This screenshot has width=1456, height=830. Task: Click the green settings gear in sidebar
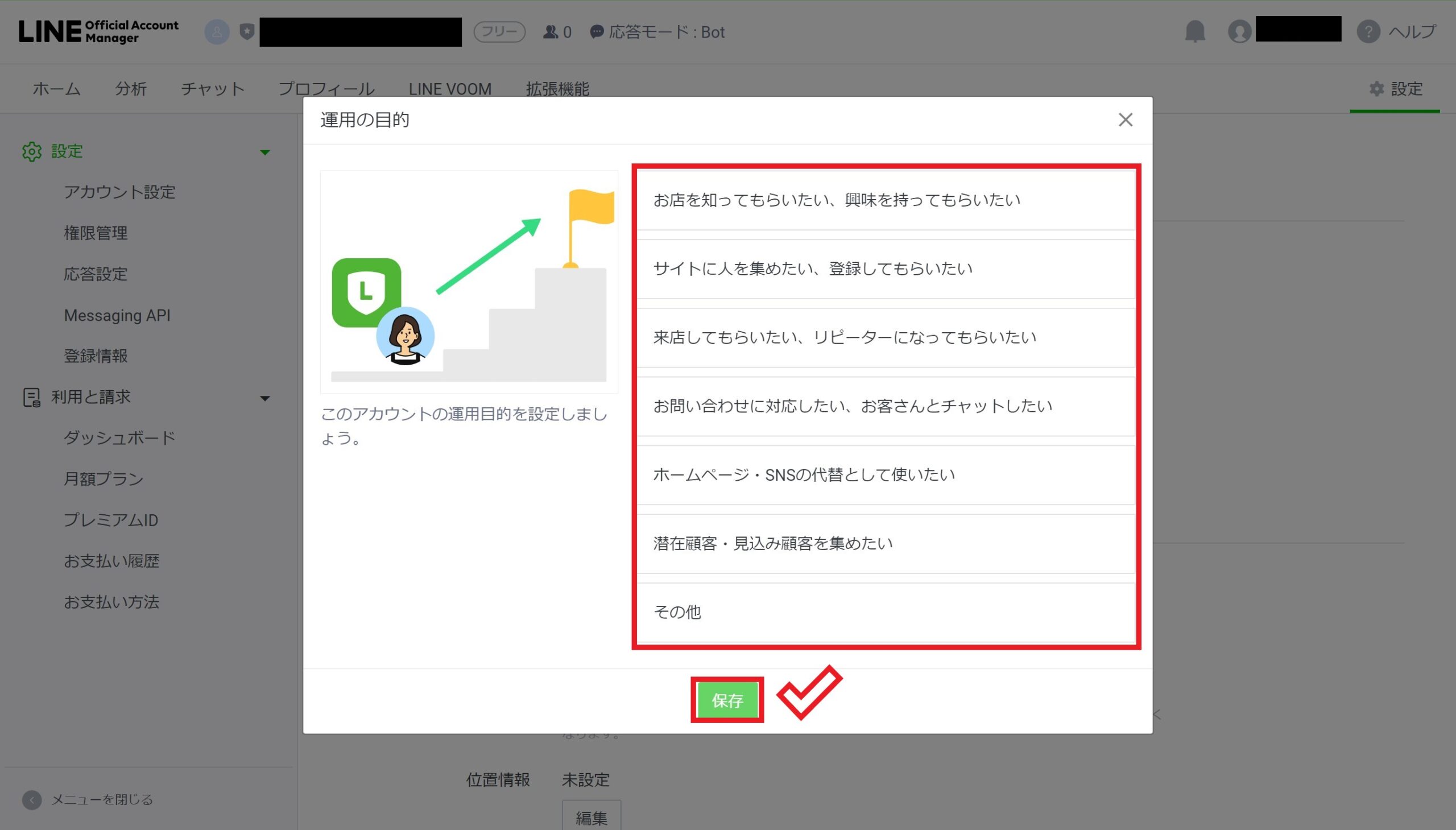(32, 152)
